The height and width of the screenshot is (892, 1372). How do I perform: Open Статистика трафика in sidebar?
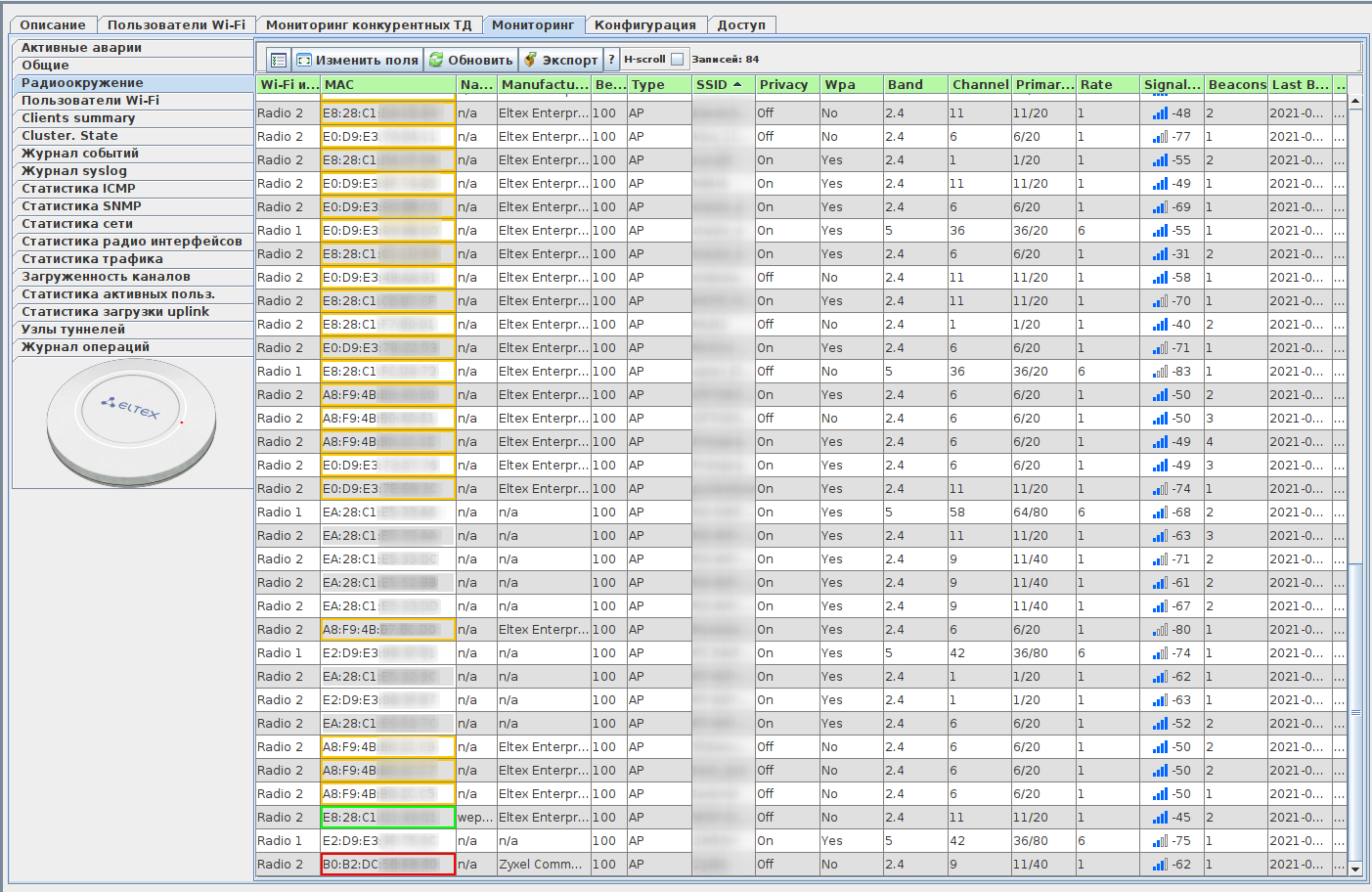92,259
